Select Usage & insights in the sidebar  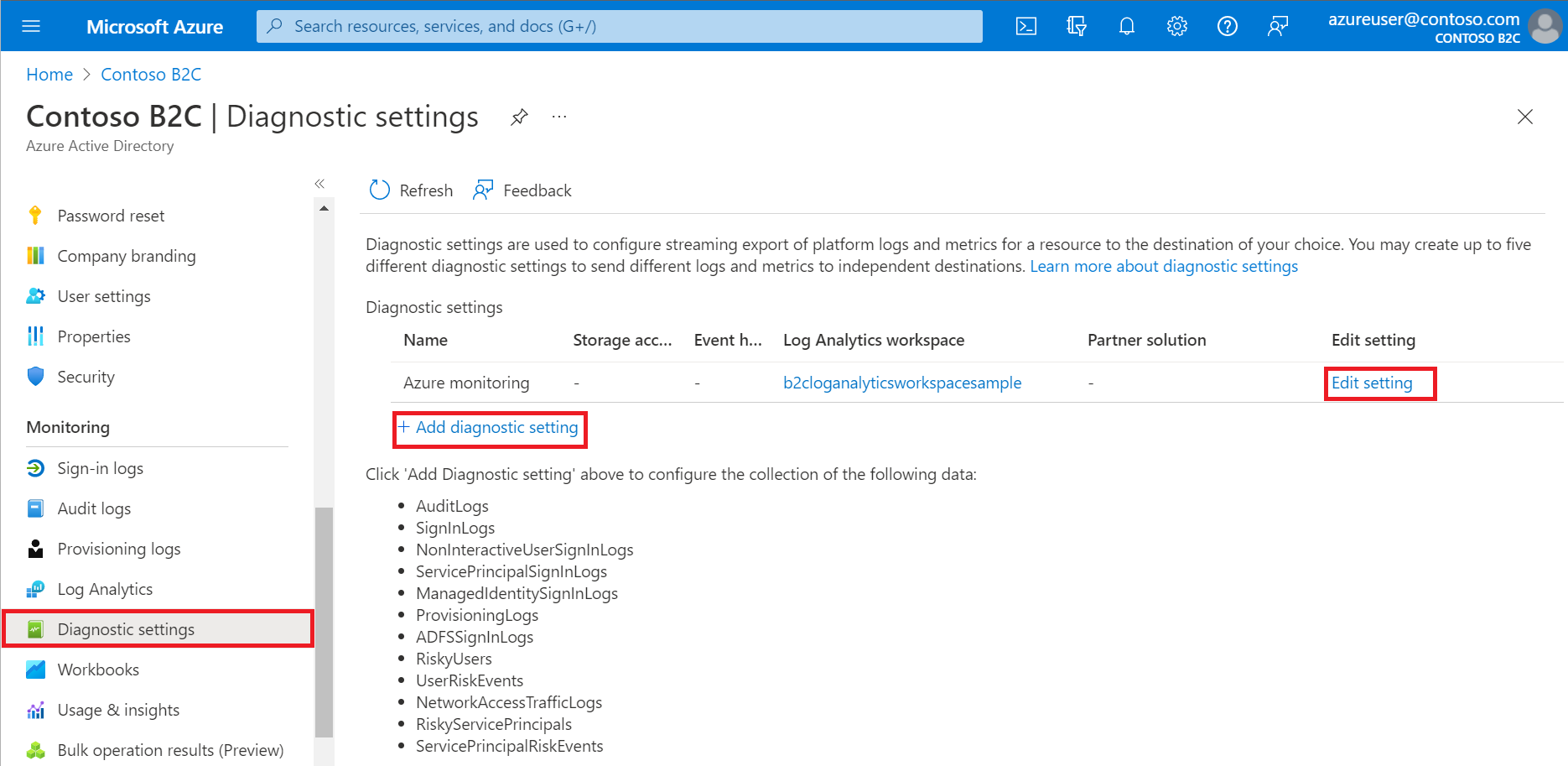[118, 710]
